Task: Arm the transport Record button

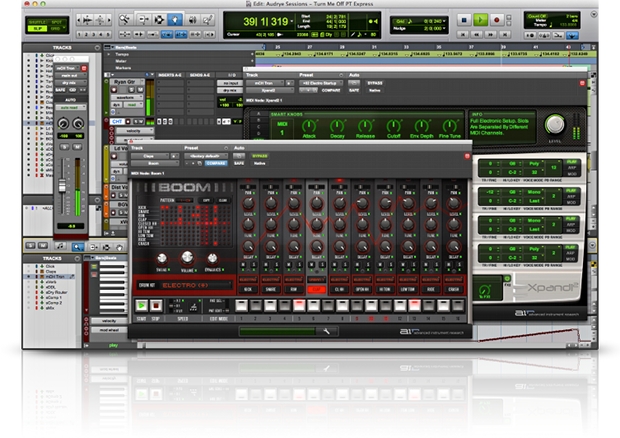Action: (x=497, y=19)
